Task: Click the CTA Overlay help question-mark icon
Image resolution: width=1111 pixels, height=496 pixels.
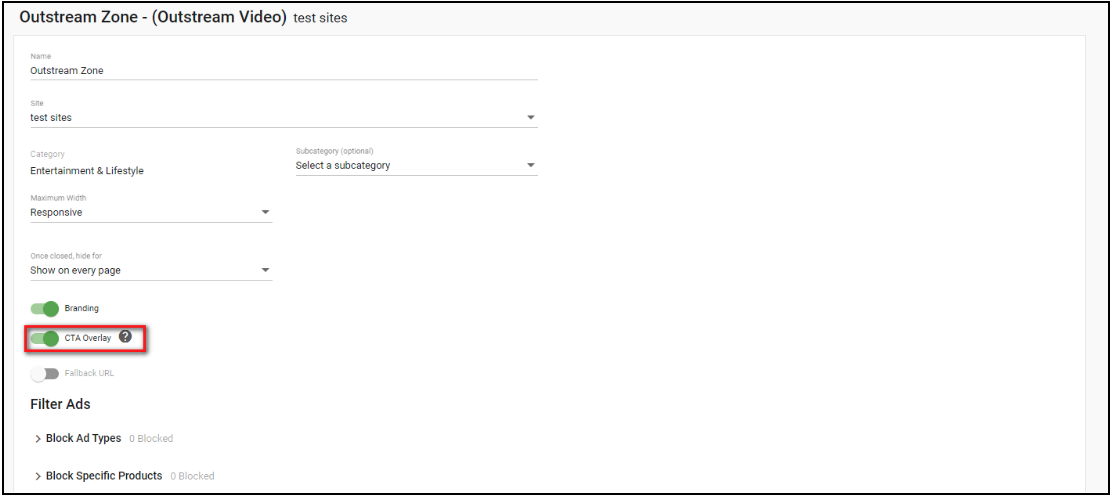Action: 125,337
